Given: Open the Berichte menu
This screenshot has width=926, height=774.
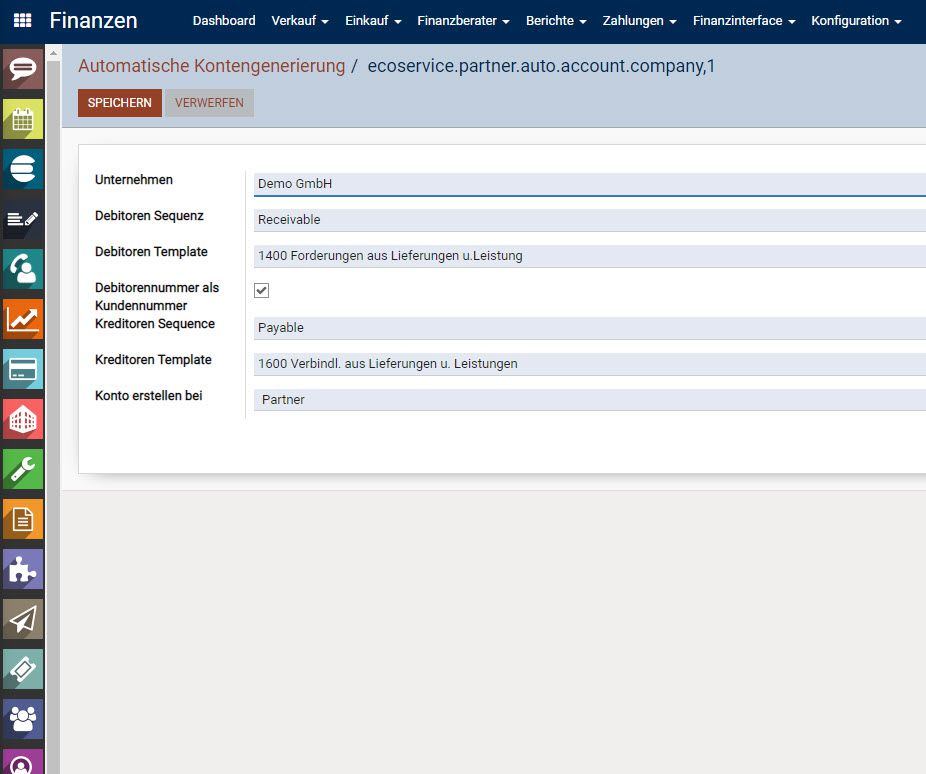Looking at the screenshot, I should point(555,20).
